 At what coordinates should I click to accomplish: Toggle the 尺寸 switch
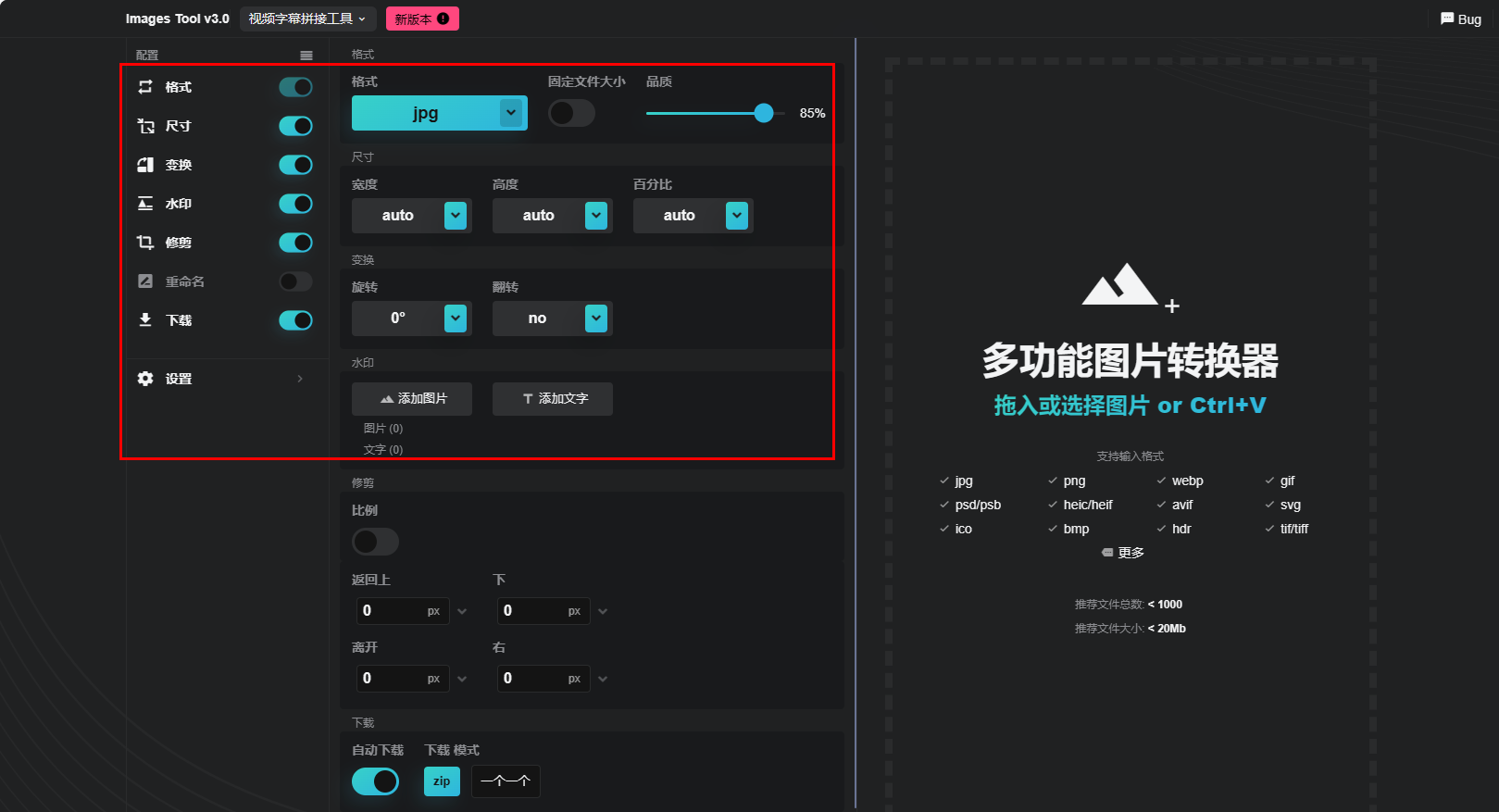tap(296, 126)
